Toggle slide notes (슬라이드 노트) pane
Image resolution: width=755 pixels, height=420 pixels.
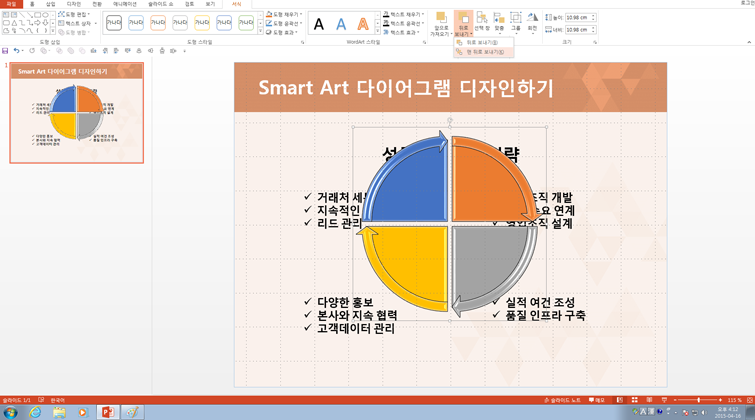[562, 400]
